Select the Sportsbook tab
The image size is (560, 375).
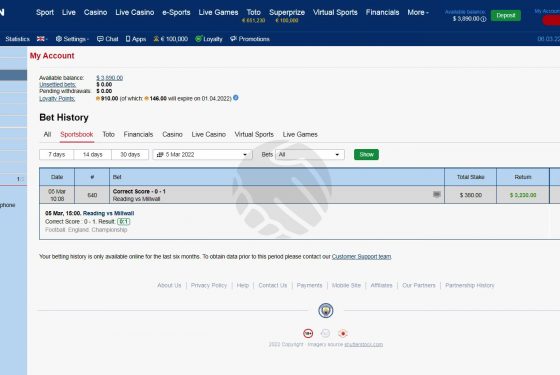(77, 135)
